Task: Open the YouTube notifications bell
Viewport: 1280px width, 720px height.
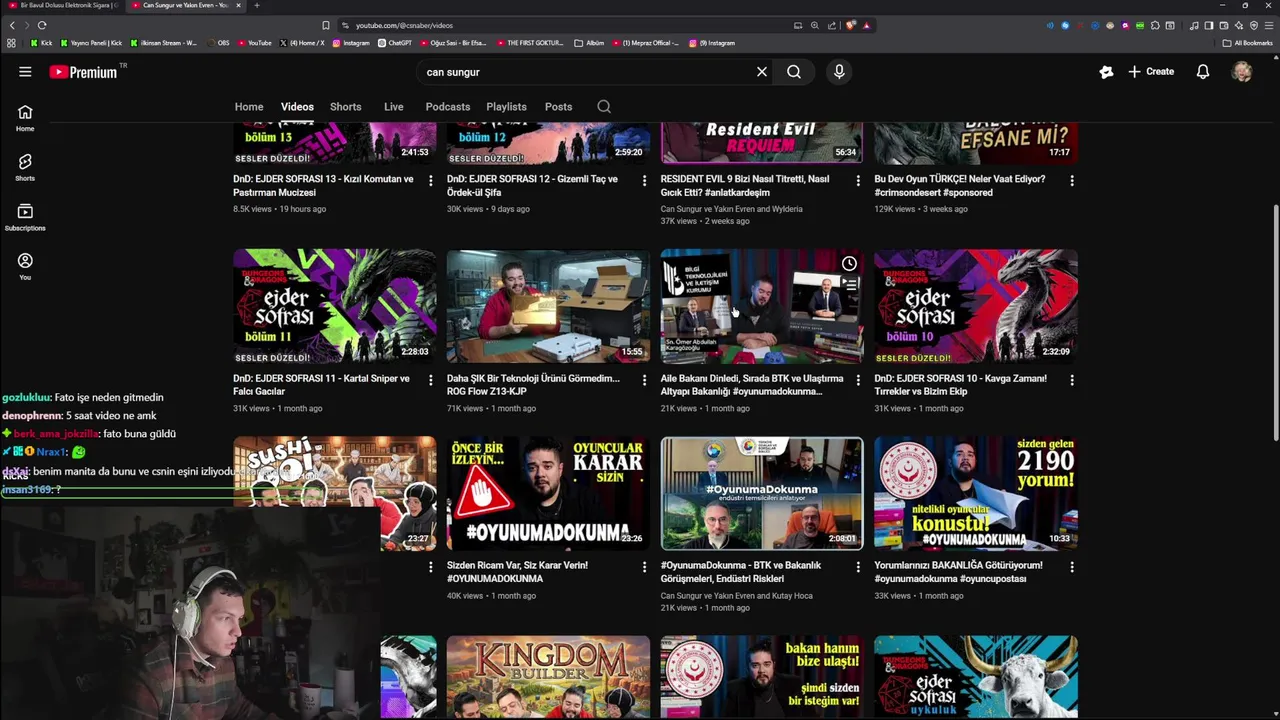Action: coord(1203,72)
